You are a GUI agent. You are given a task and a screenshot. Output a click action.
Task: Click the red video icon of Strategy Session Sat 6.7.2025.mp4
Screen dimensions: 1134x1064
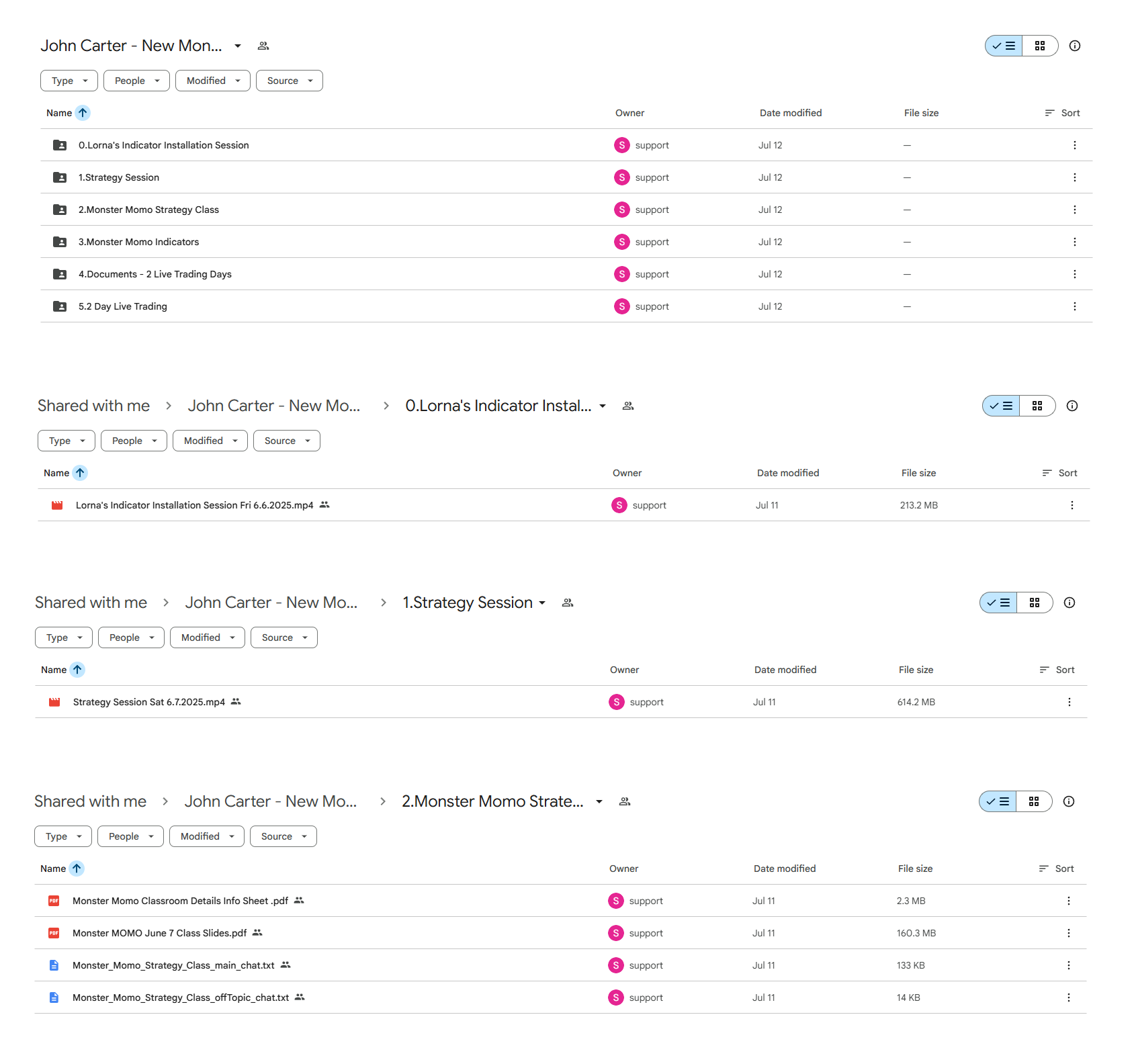click(x=54, y=702)
